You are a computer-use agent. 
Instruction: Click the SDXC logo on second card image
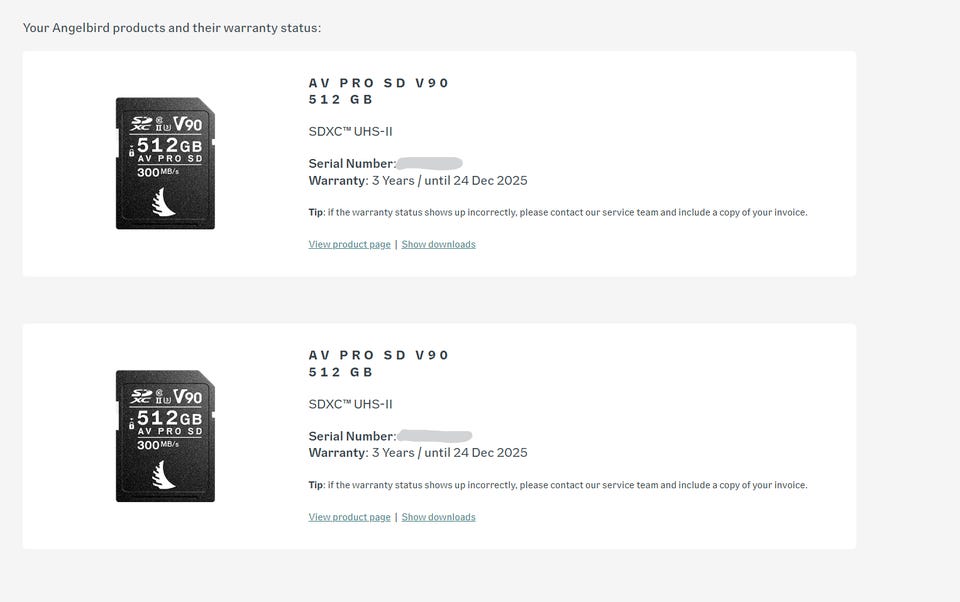pyautogui.click(x=141, y=397)
